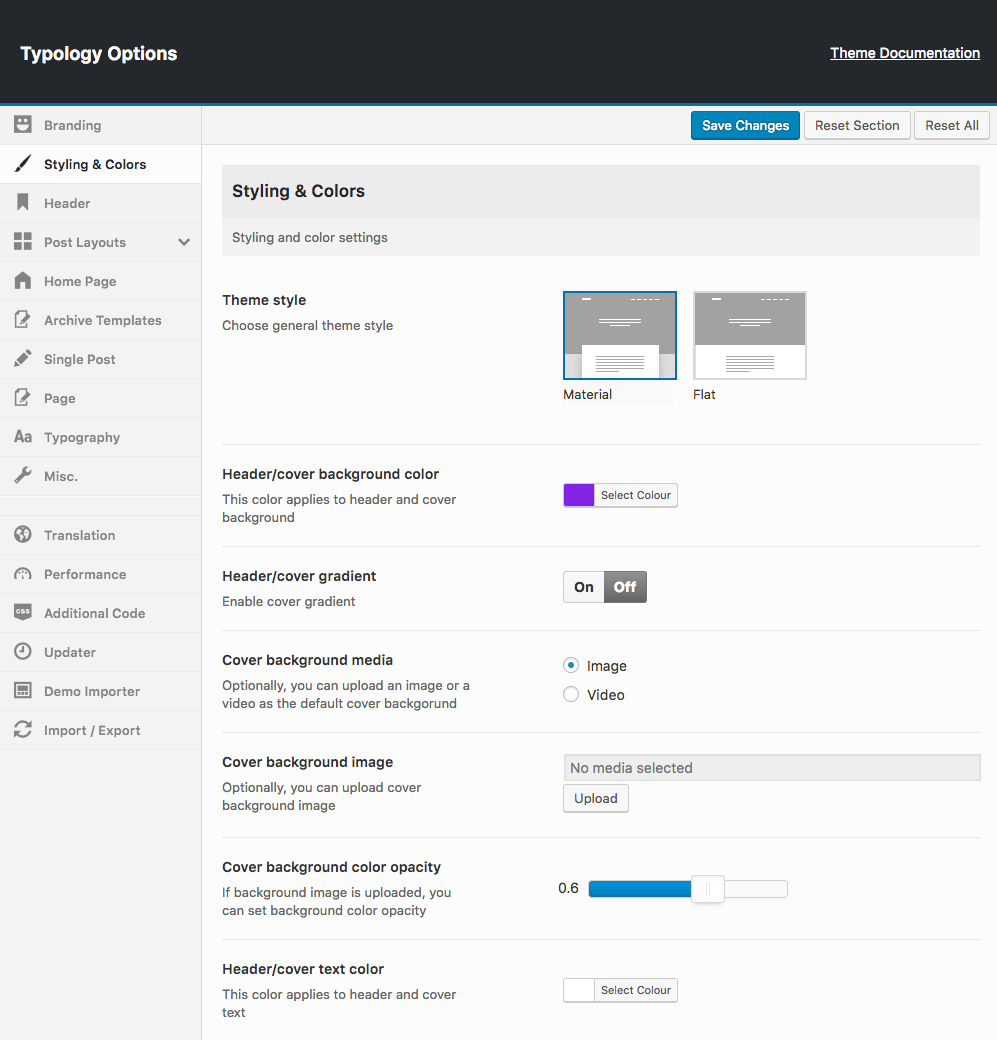Click the pencil icon for Single Post
The height and width of the screenshot is (1040, 997).
click(x=22, y=359)
